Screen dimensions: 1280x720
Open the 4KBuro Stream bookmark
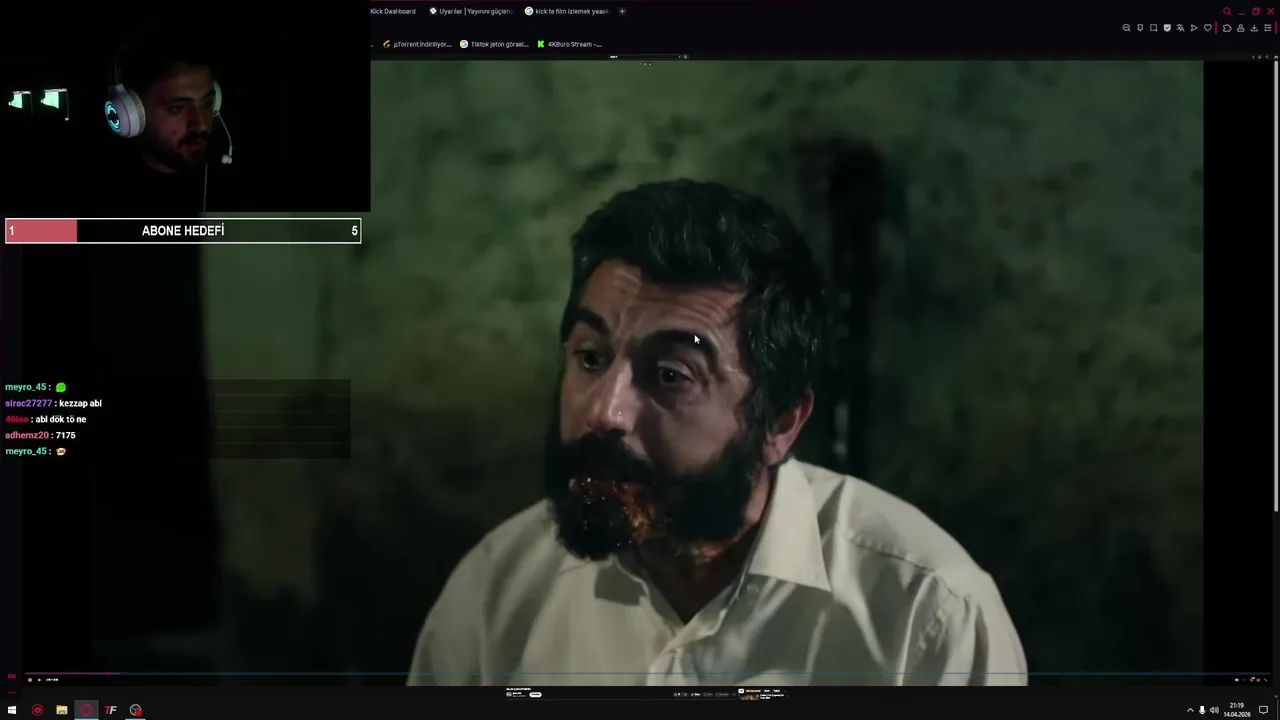[570, 44]
